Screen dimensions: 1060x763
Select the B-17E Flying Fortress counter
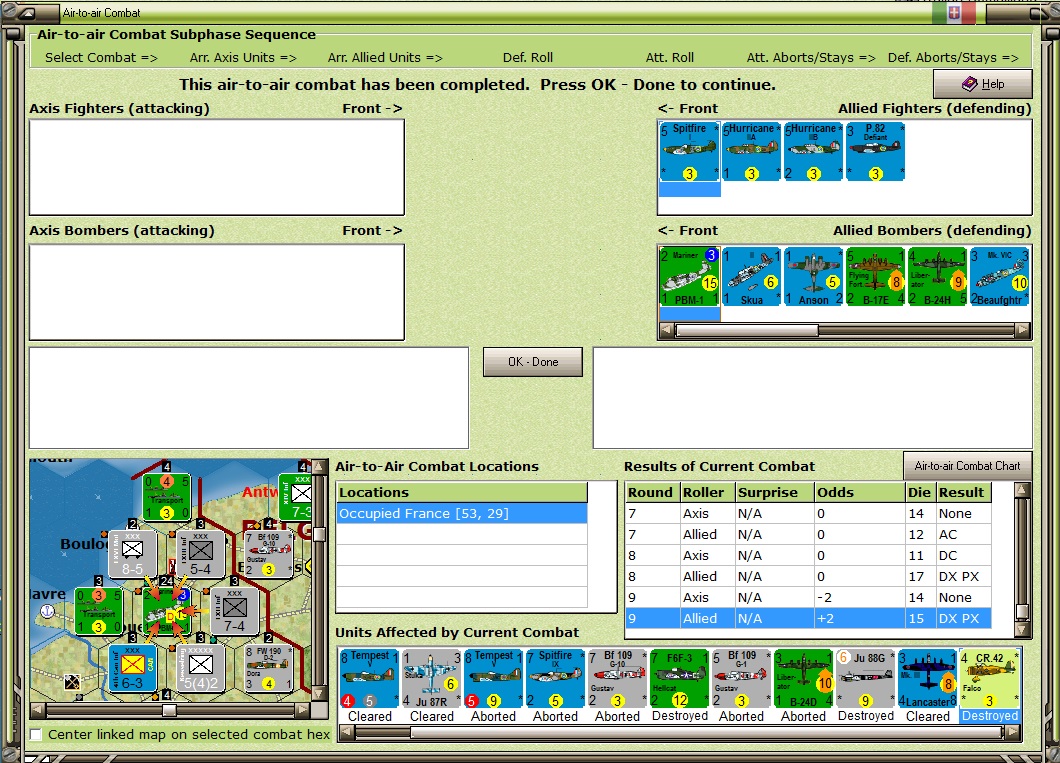click(875, 276)
